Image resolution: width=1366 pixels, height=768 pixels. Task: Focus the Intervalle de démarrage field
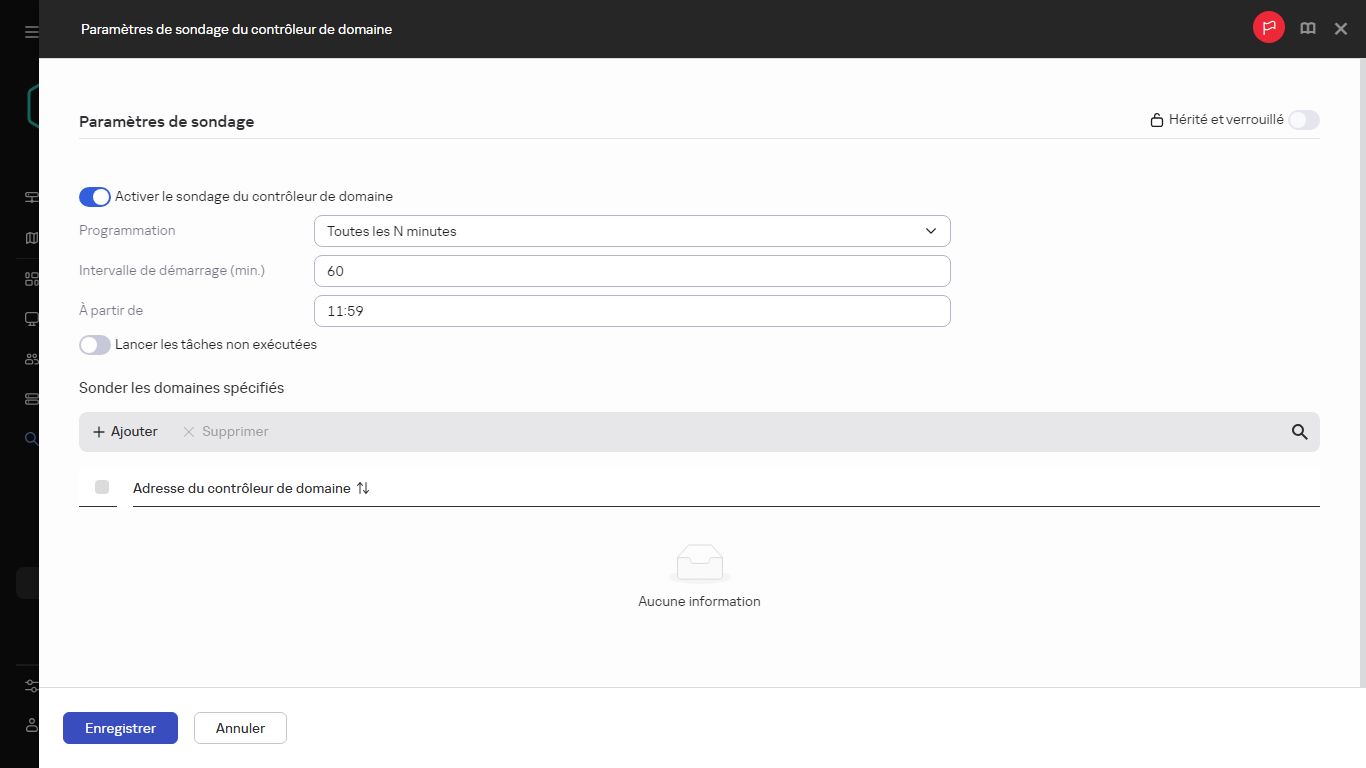click(x=631, y=271)
